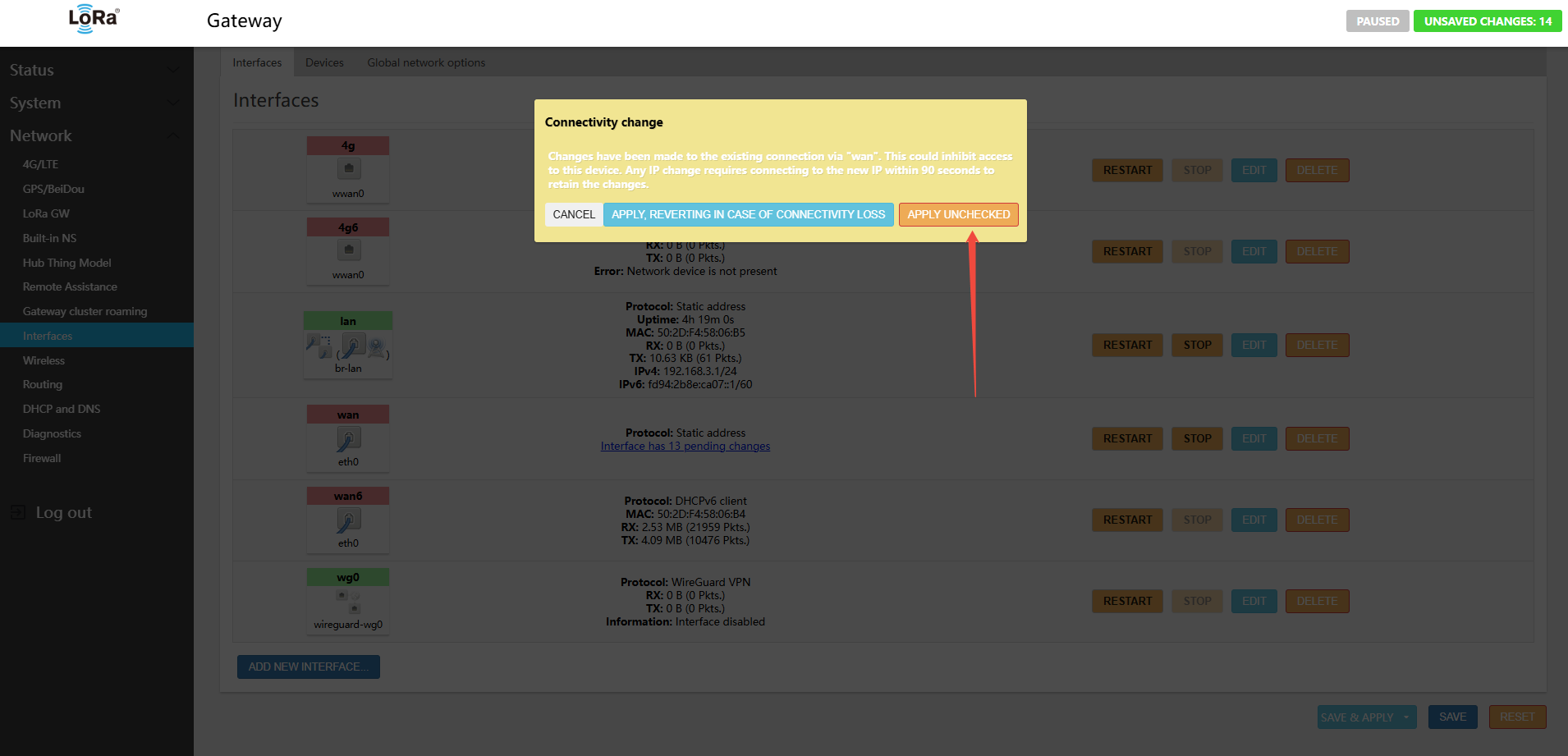Cancel the Connectivity change dialog
The height and width of the screenshot is (756, 1568).
pos(573,214)
